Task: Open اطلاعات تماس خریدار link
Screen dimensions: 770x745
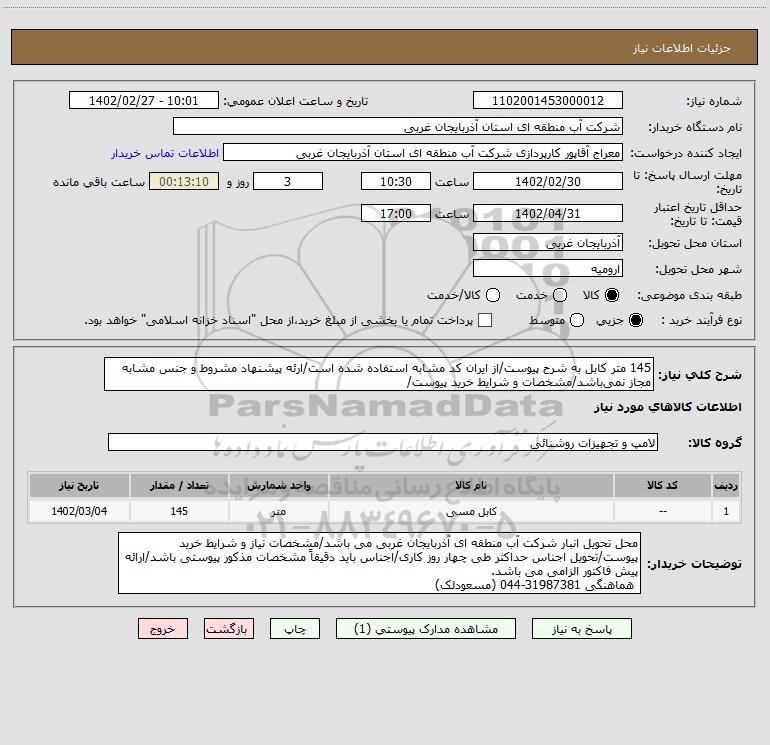Action: tap(165, 153)
